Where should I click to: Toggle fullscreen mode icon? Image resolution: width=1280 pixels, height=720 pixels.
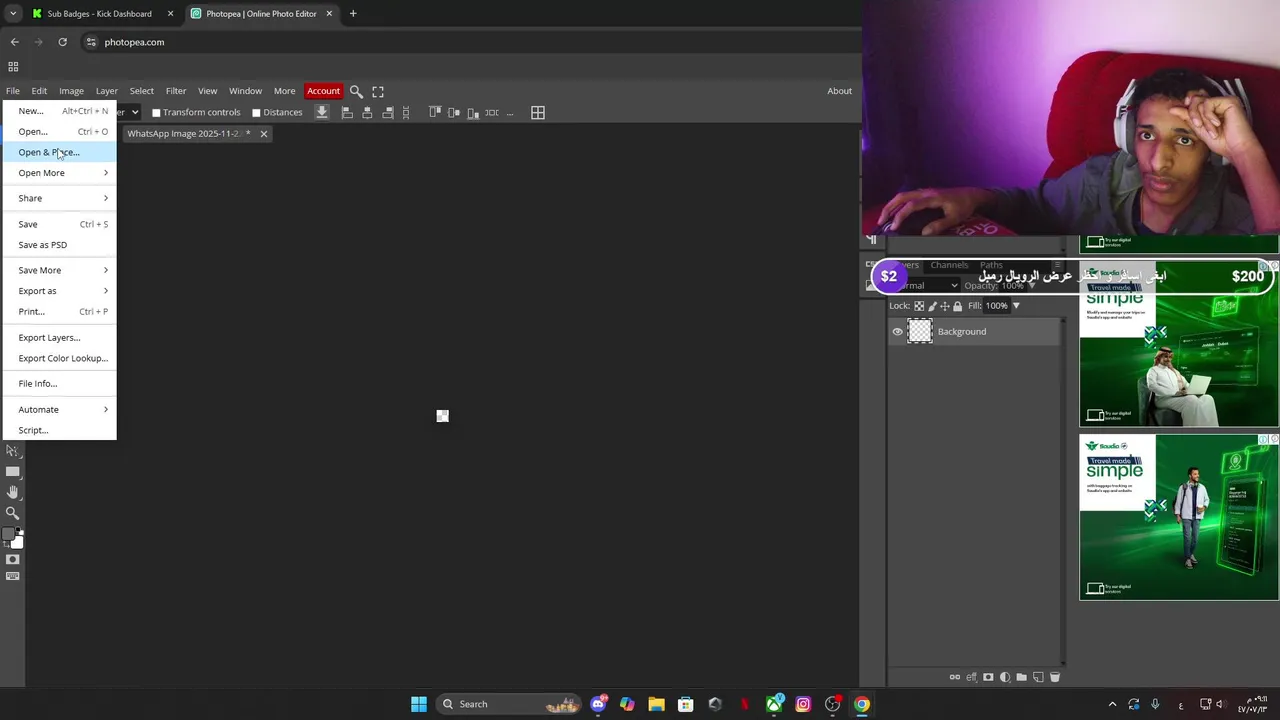(x=378, y=91)
